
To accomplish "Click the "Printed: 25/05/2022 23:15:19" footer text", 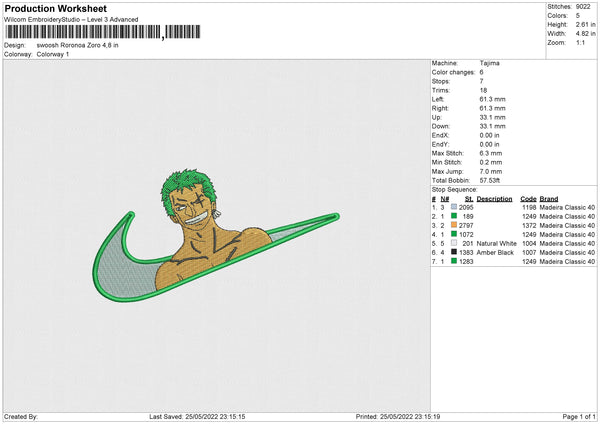I will (398, 416).
